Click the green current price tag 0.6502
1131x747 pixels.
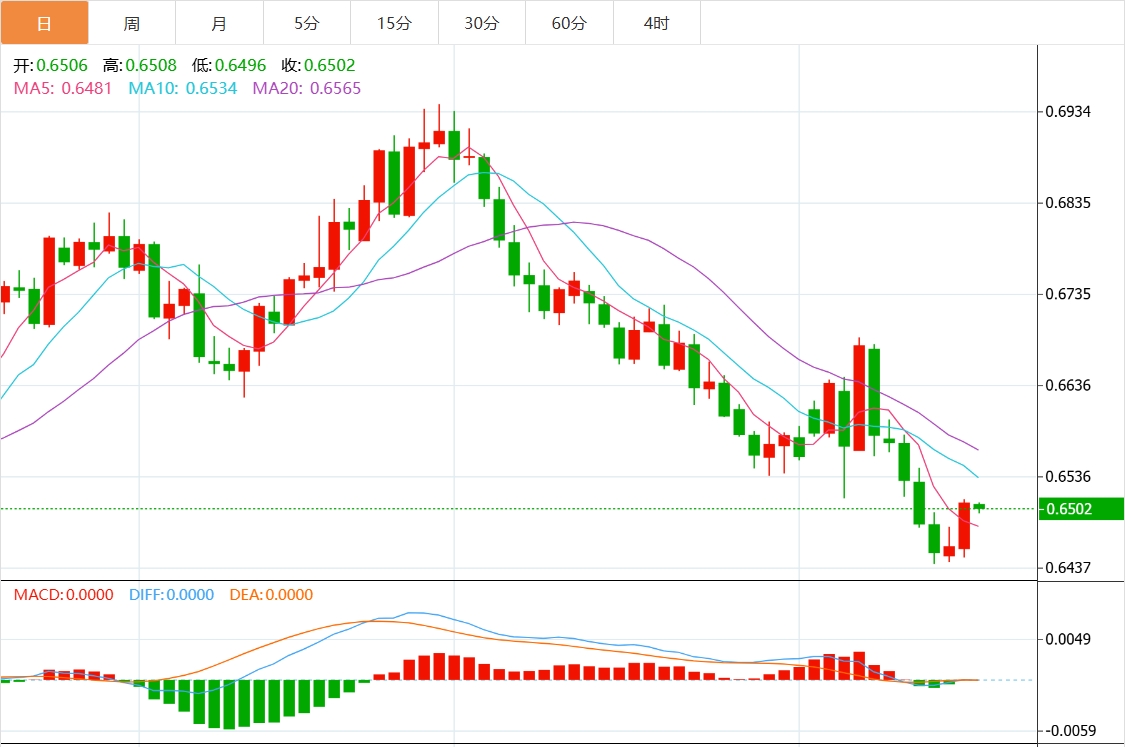coord(1081,509)
